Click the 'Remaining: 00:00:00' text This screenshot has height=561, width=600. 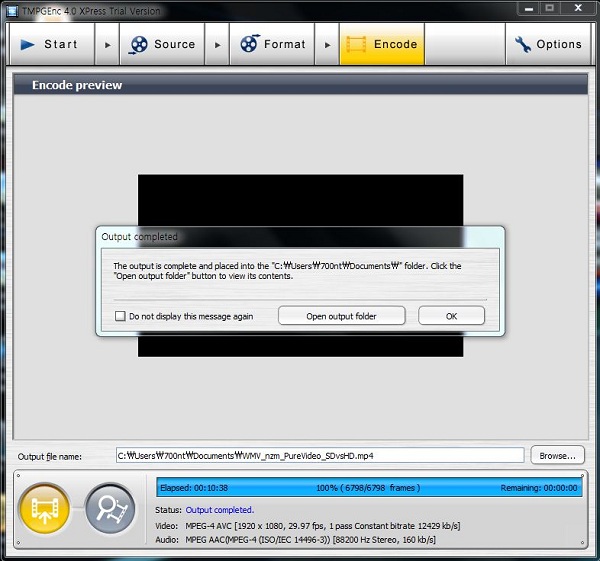pyautogui.click(x=539, y=488)
